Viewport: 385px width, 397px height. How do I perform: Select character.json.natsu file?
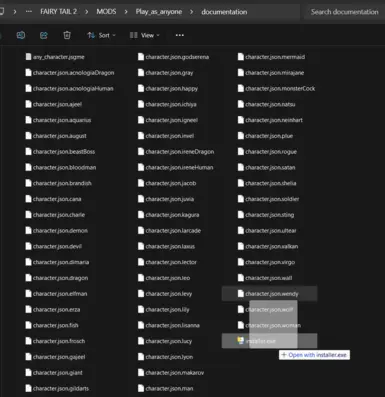[x=267, y=104]
